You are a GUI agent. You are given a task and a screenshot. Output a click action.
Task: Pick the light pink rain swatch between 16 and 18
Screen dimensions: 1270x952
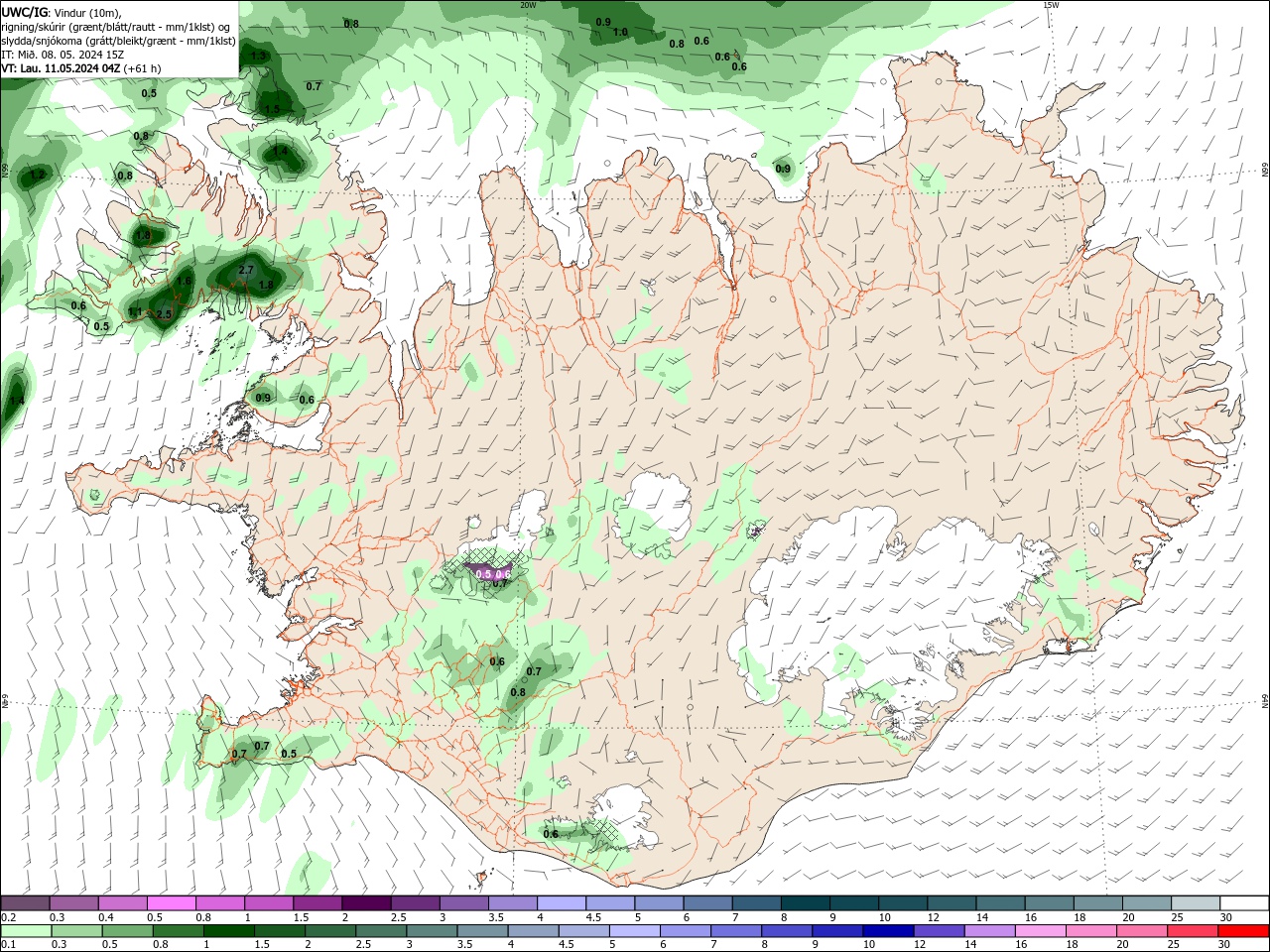[1040, 931]
